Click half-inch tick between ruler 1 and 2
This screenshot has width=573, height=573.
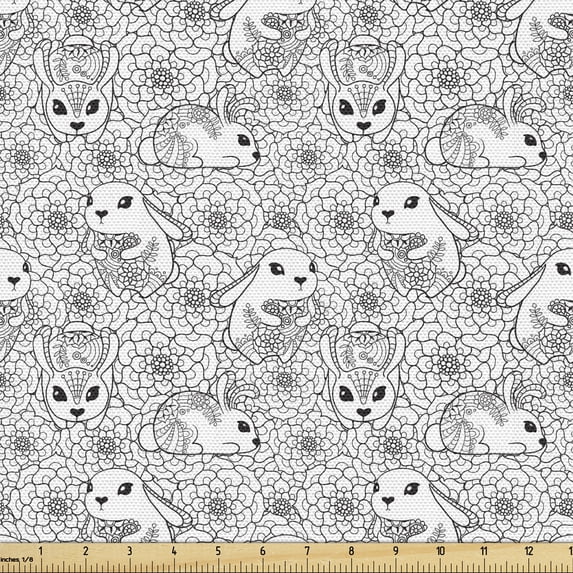64,566
